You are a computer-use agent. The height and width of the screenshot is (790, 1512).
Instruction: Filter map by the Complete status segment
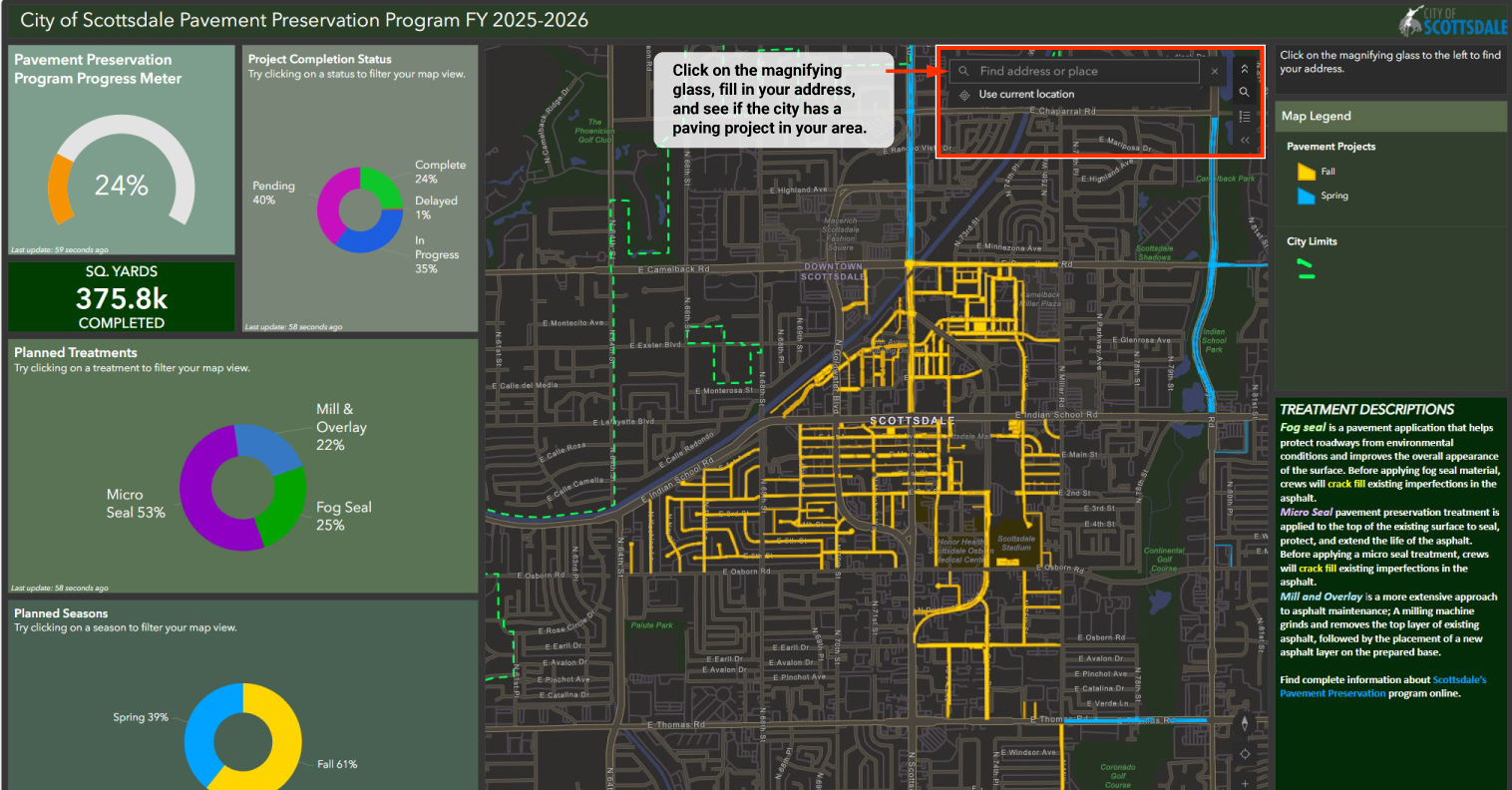click(x=381, y=184)
